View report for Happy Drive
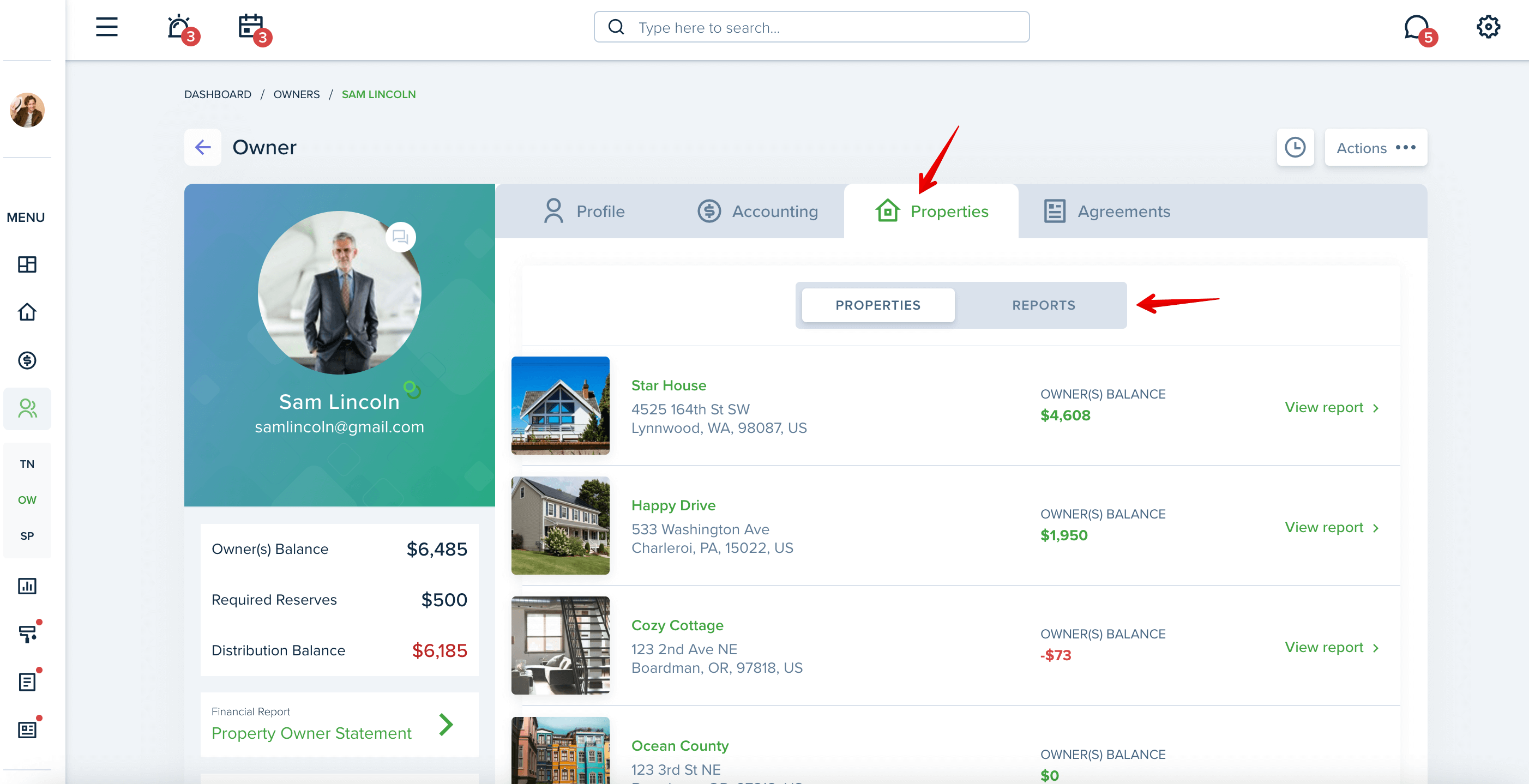 point(1332,527)
